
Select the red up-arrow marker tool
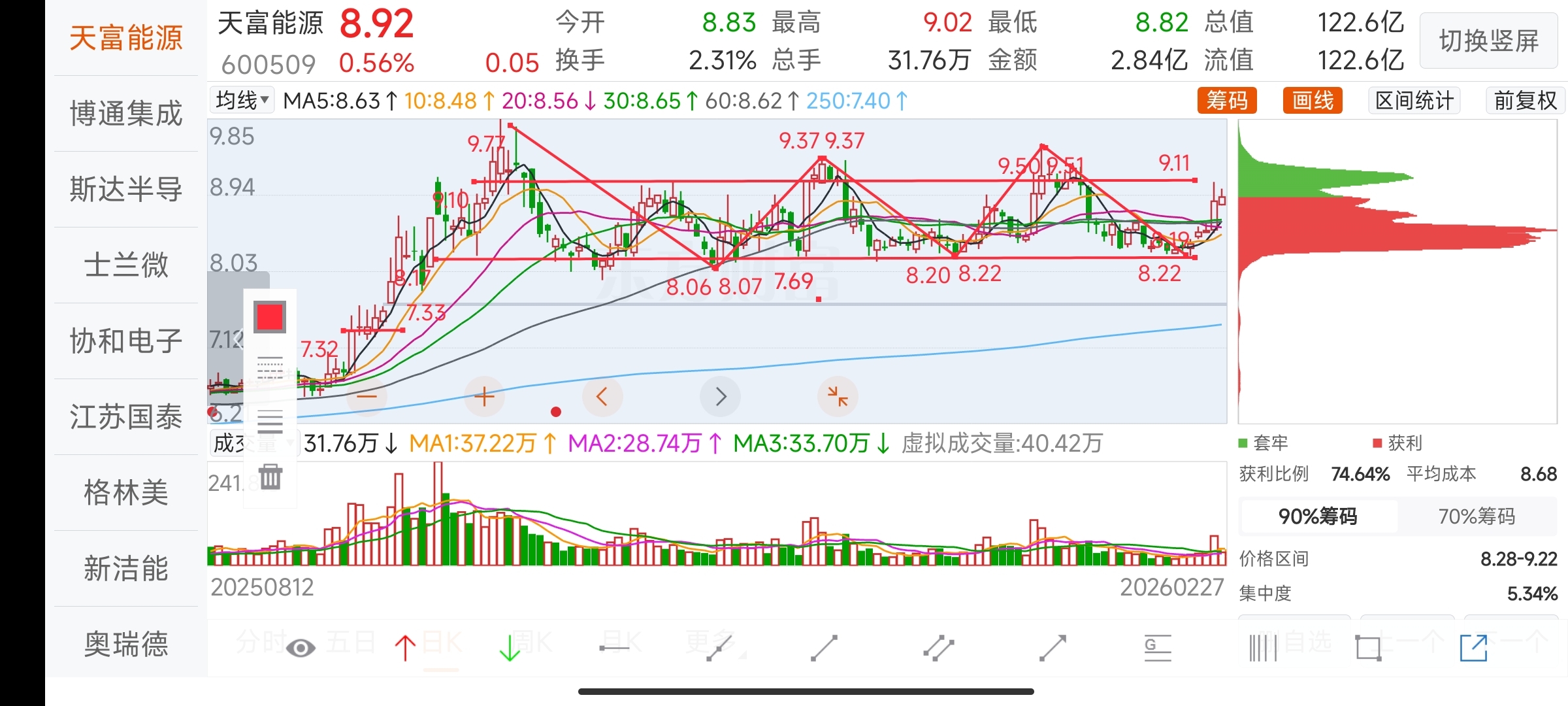point(405,648)
